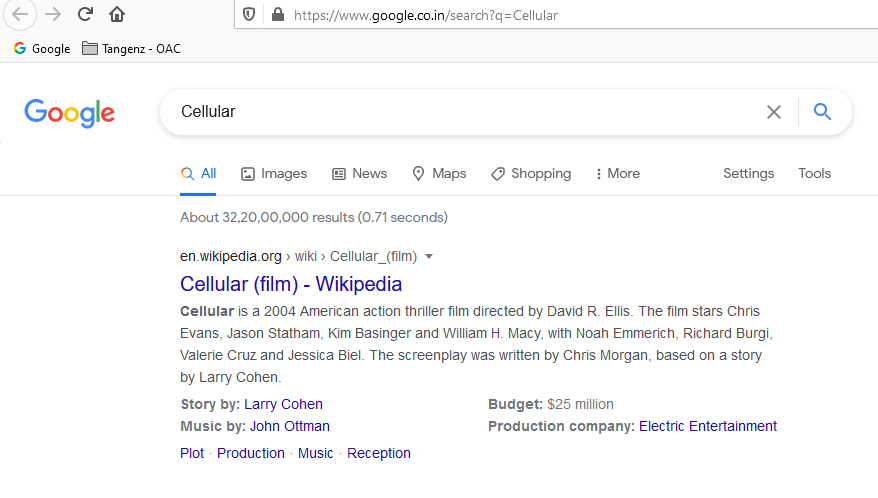Select the Shopping results tab
Viewport: 878px width, 498px height.
[531, 174]
